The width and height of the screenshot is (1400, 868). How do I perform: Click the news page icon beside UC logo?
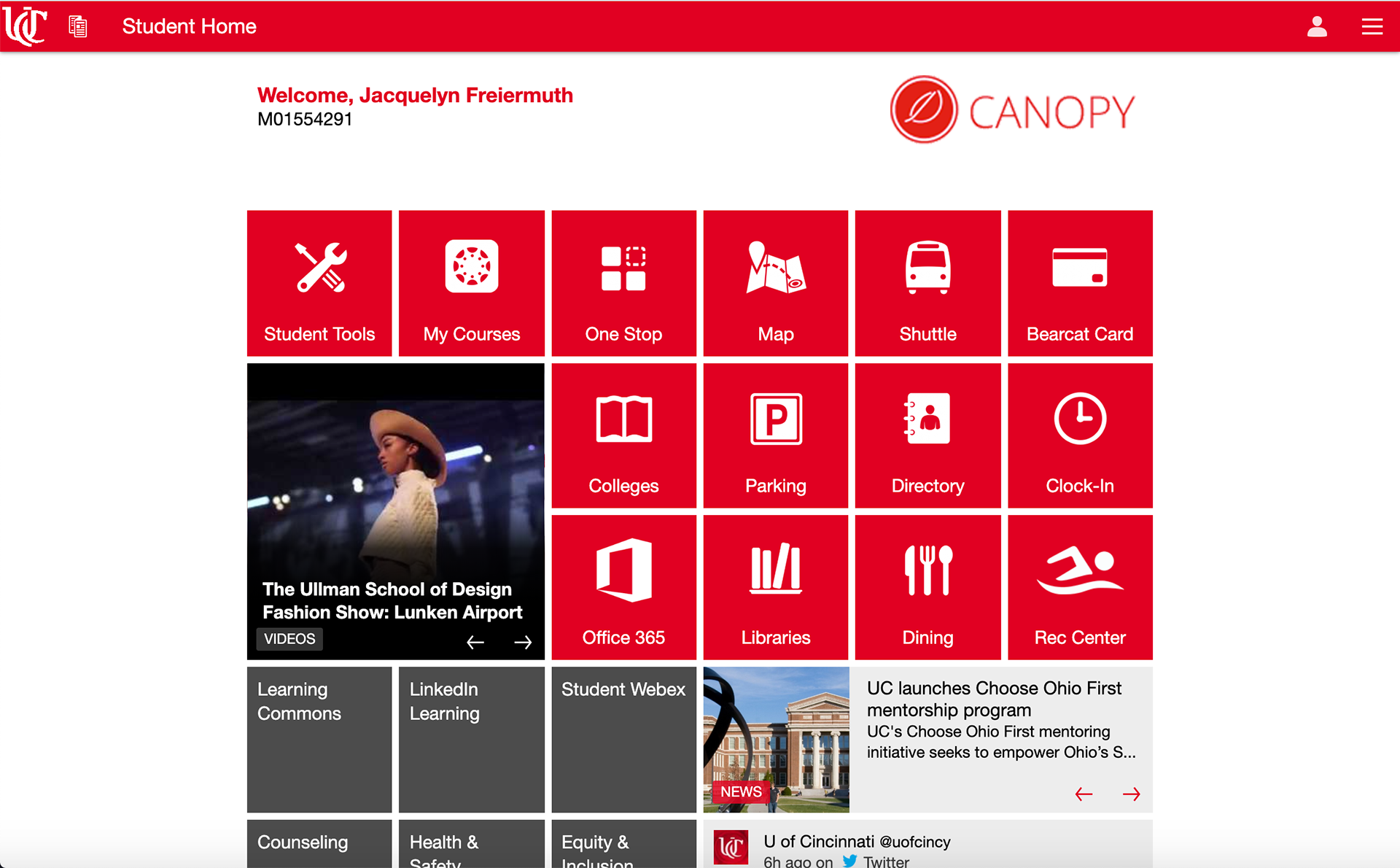tap(78, 26)
